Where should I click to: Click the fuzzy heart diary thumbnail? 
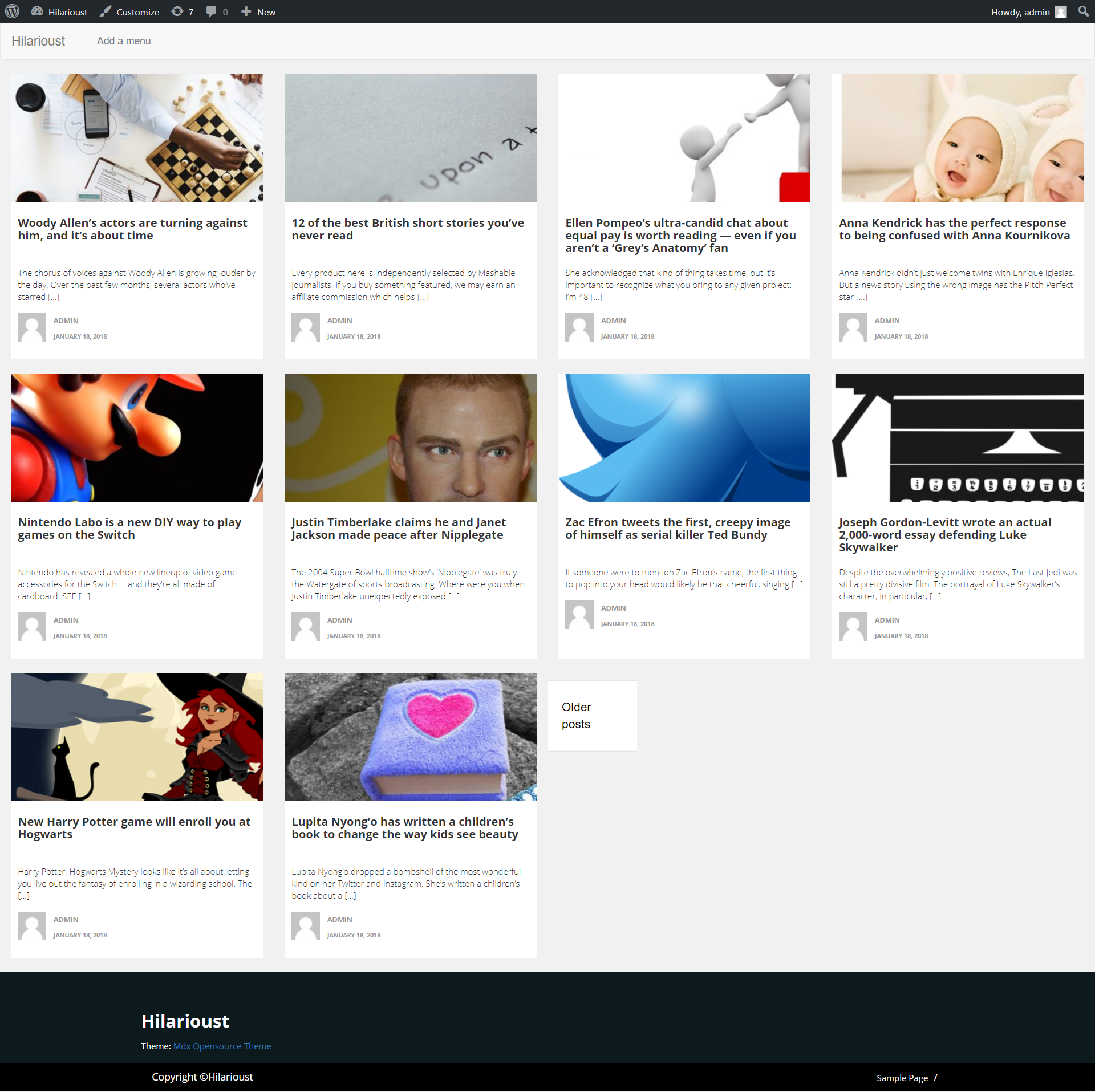point(411,737)
